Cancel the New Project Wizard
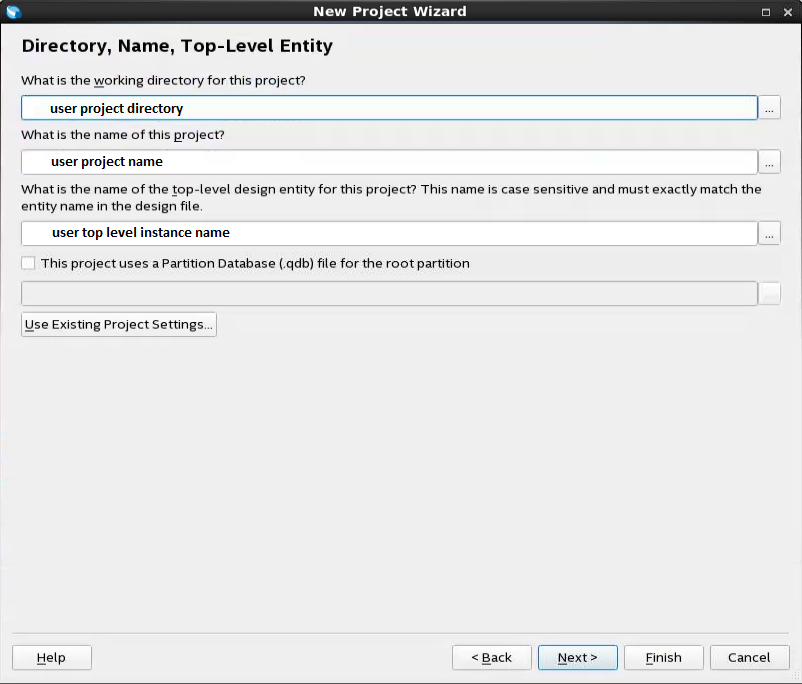The image size is (802, 684). 749,657
